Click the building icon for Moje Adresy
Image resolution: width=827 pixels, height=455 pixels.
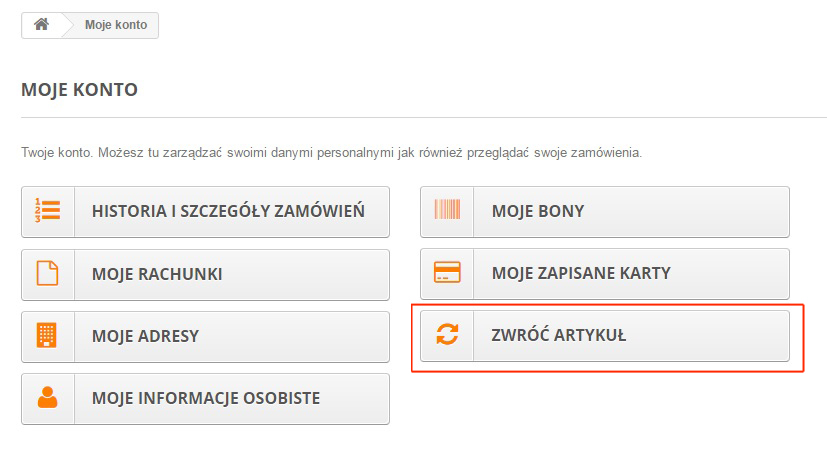[46, 335]
